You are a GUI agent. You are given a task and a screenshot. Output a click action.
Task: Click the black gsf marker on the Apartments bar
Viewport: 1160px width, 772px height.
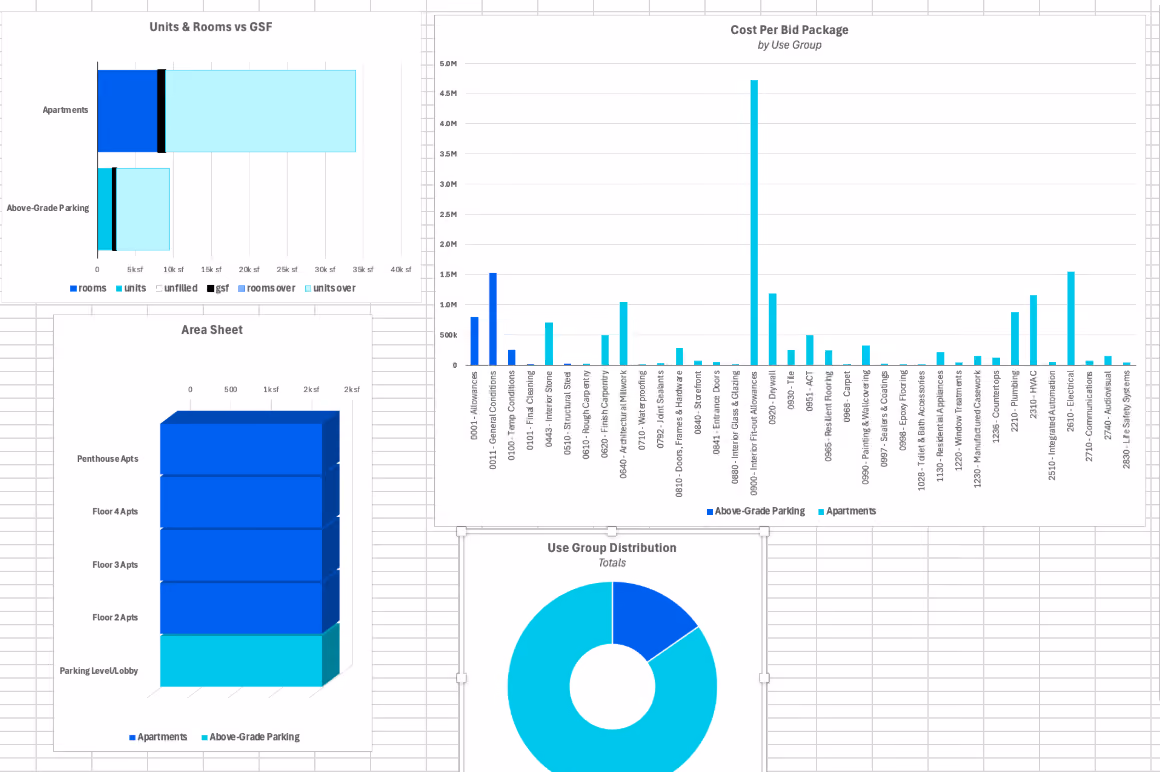pos(161,111)
